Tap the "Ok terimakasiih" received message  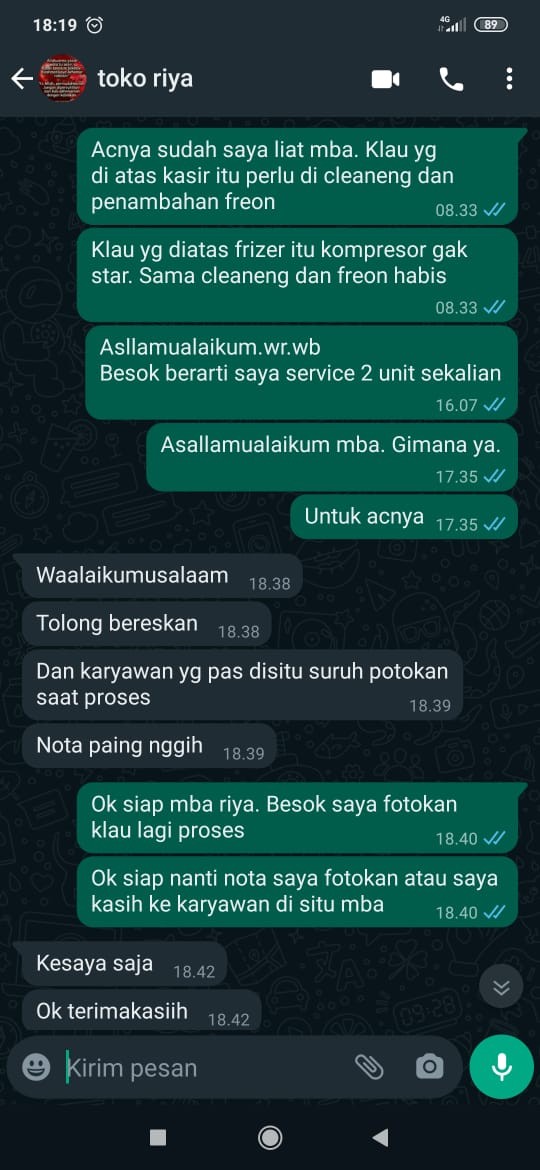[x=142, y=1012]
